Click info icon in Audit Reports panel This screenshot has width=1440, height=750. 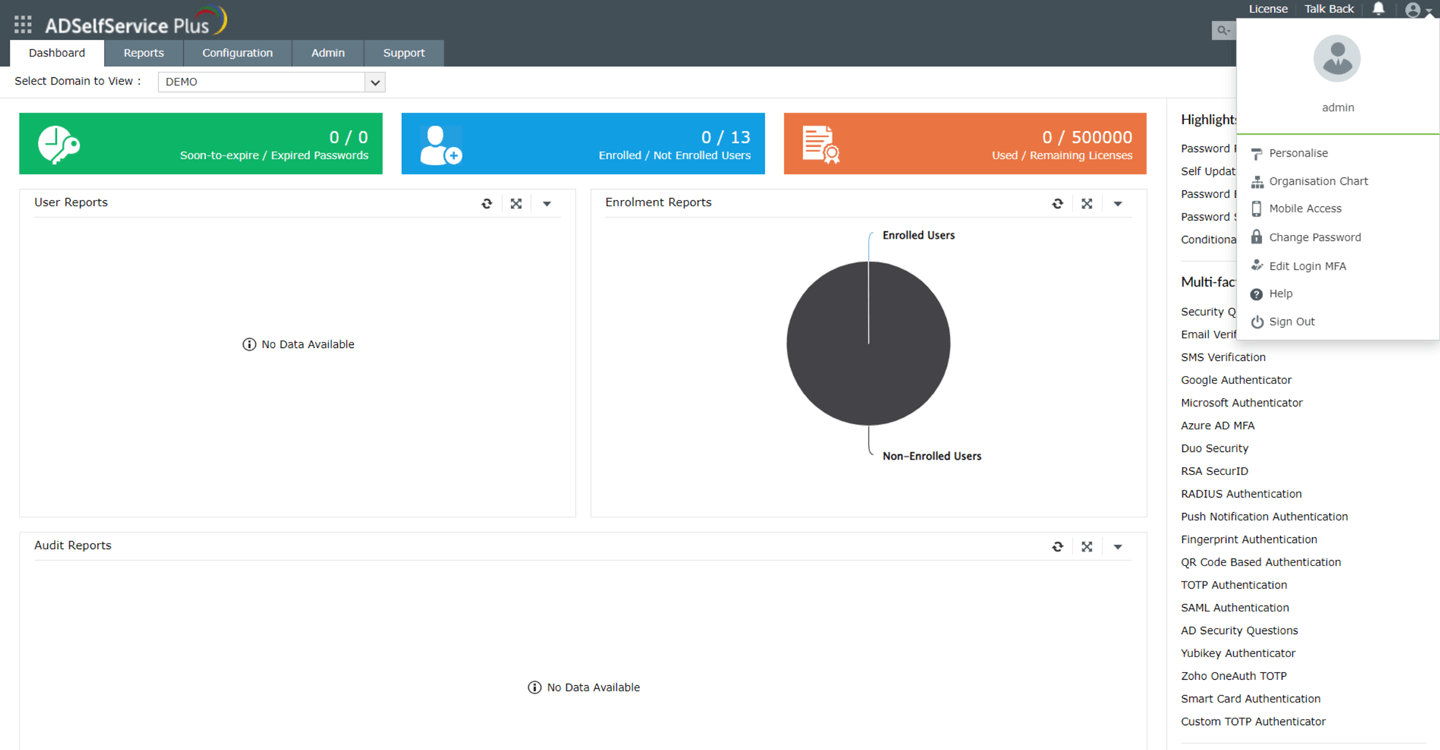(534, 687)
